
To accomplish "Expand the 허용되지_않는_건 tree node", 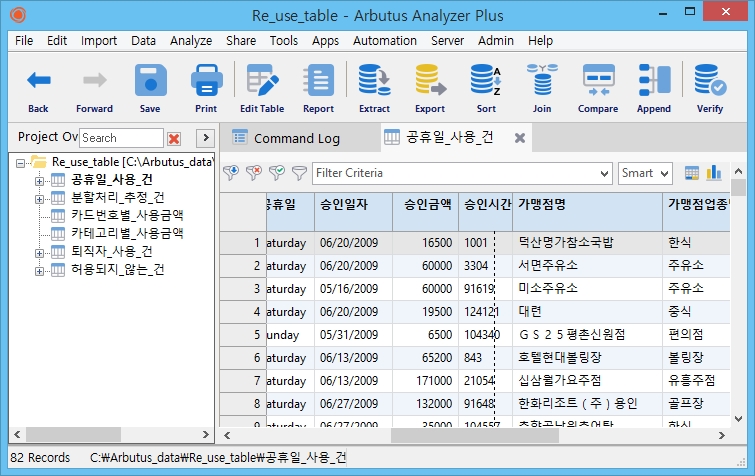I will [x=39, y=271].
